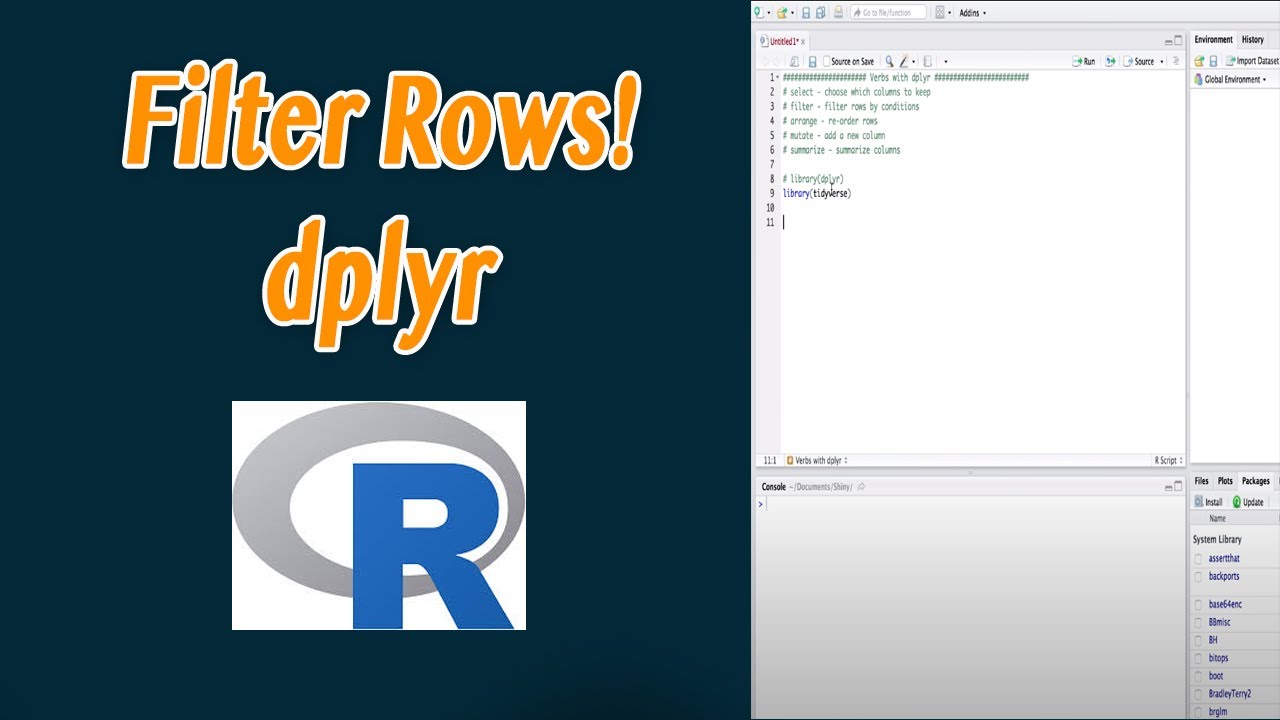Image resolution: width=1280 pixels, height=720 pixels.
Task: Update packages with the Update button
Action: click(1248, 502)
